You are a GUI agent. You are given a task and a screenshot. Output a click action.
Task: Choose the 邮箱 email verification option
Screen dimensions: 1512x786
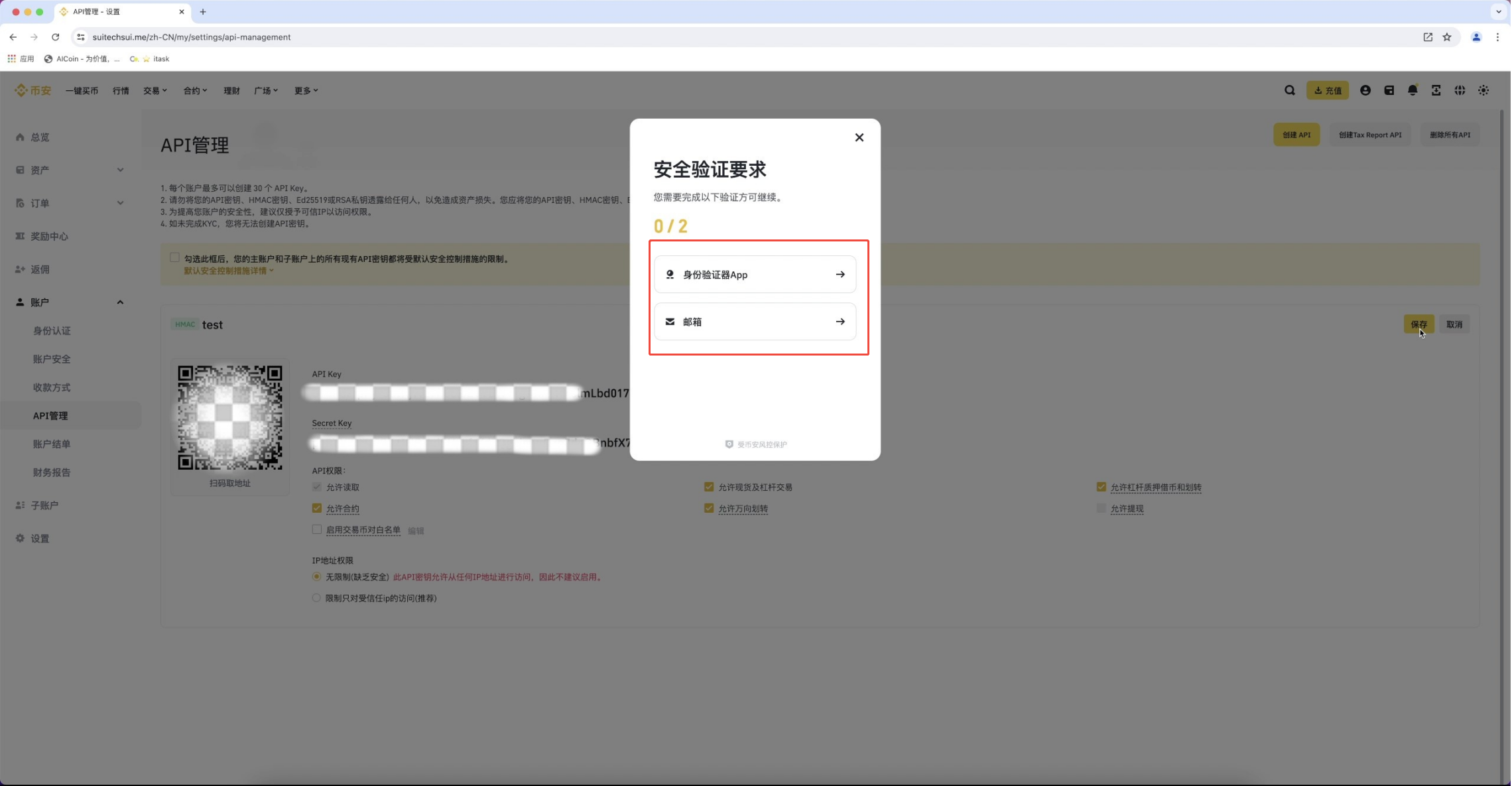pyautogui.click(x=755, y=322)
